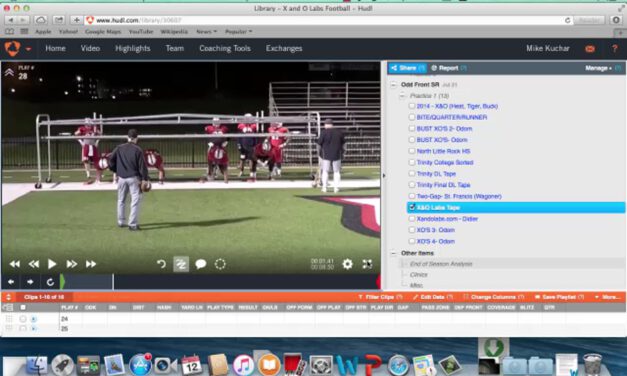627x376 pixels.
Task: Click Save Playlist in the orange bar
Action: (559, 297)
